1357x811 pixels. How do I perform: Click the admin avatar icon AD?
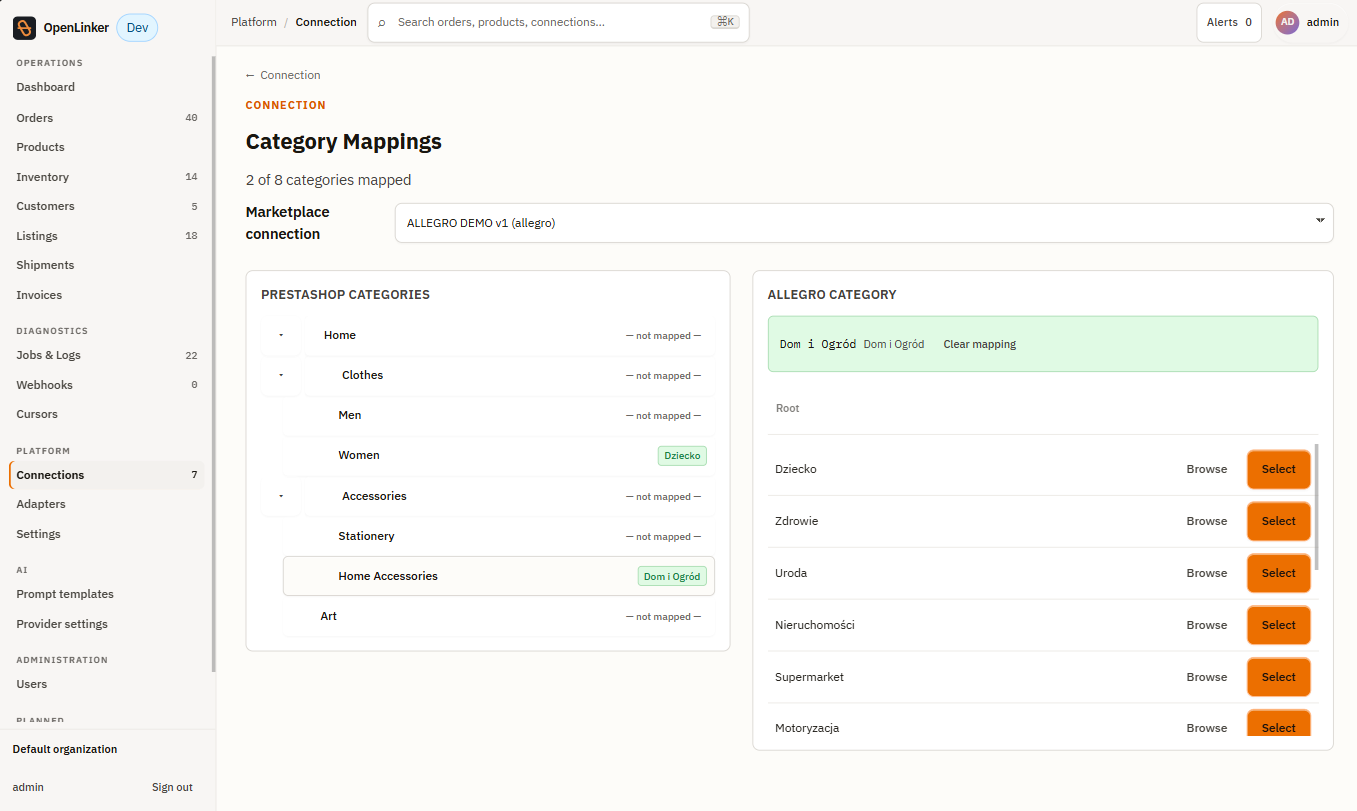tap(1287, 22)
